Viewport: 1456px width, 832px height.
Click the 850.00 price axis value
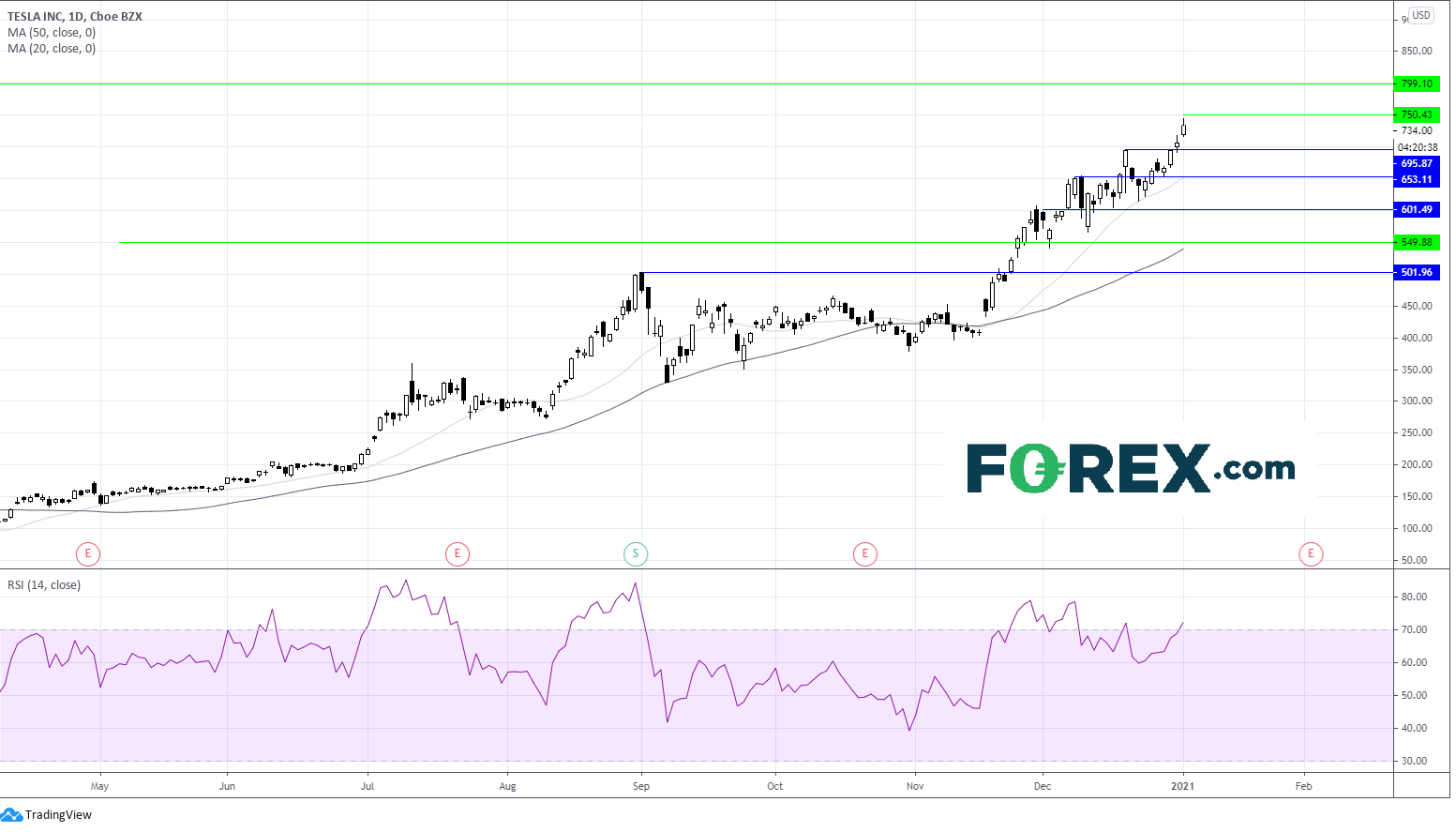coord(1417,52)
